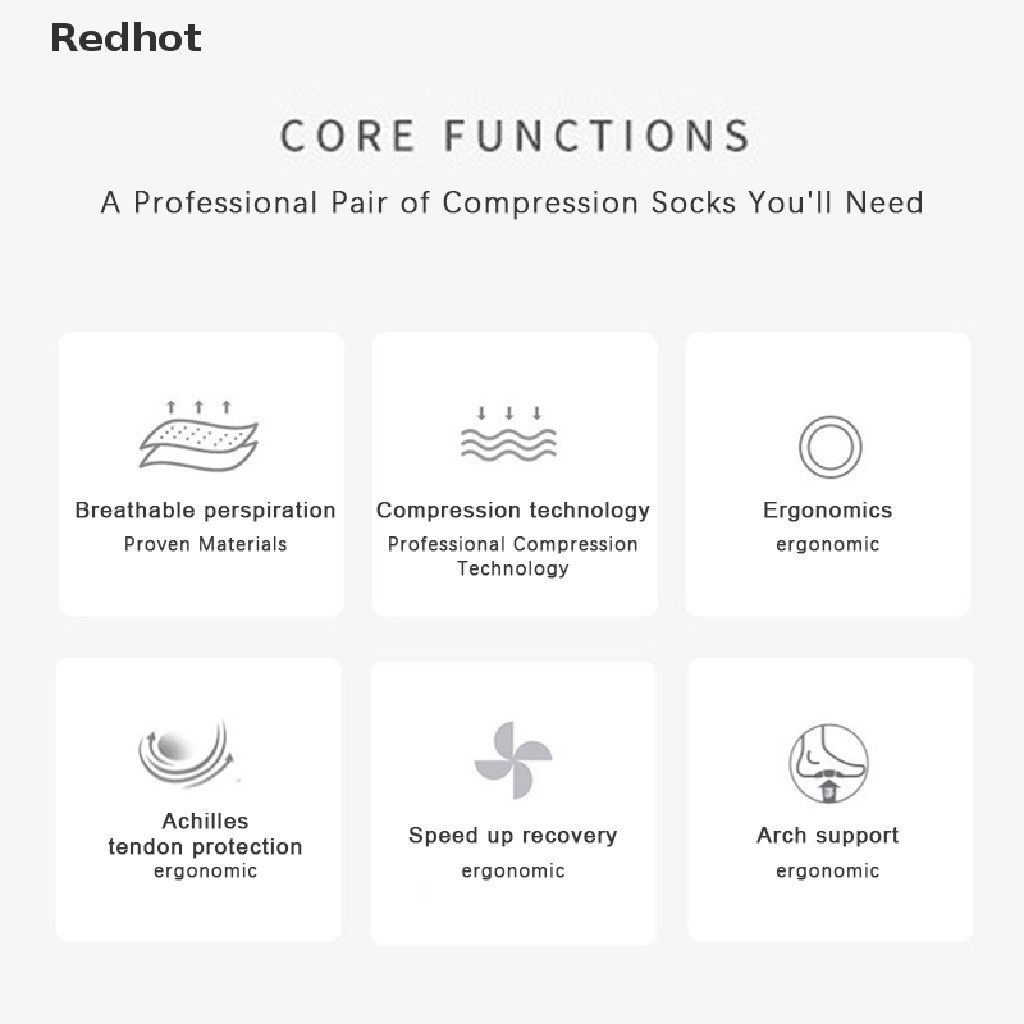
Task: Select the CORE FUNCTIONS heading
Action: tap(514, 136)
